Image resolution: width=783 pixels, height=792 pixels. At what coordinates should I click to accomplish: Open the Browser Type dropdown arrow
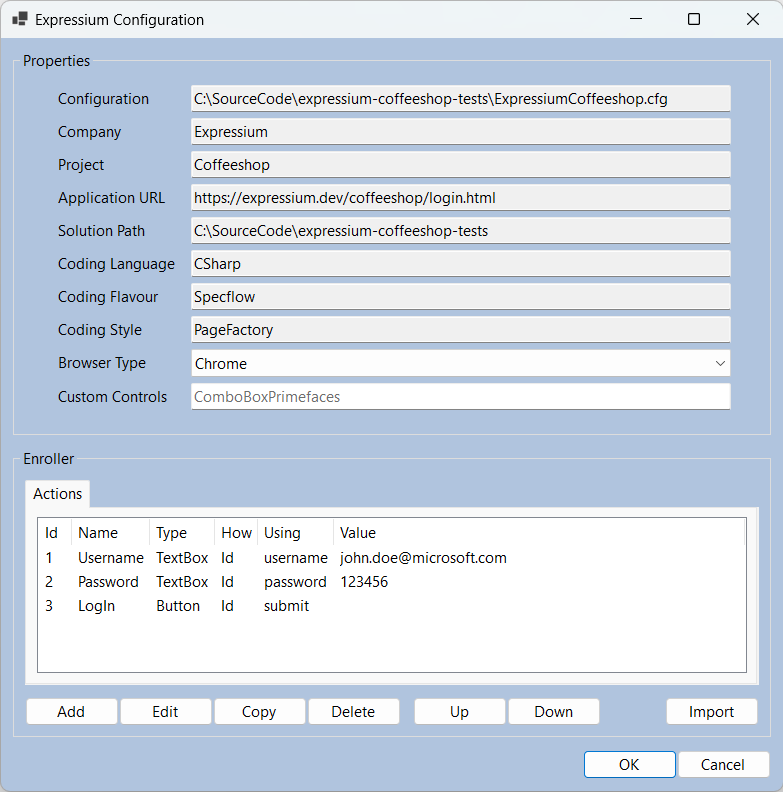coord(720,363)
